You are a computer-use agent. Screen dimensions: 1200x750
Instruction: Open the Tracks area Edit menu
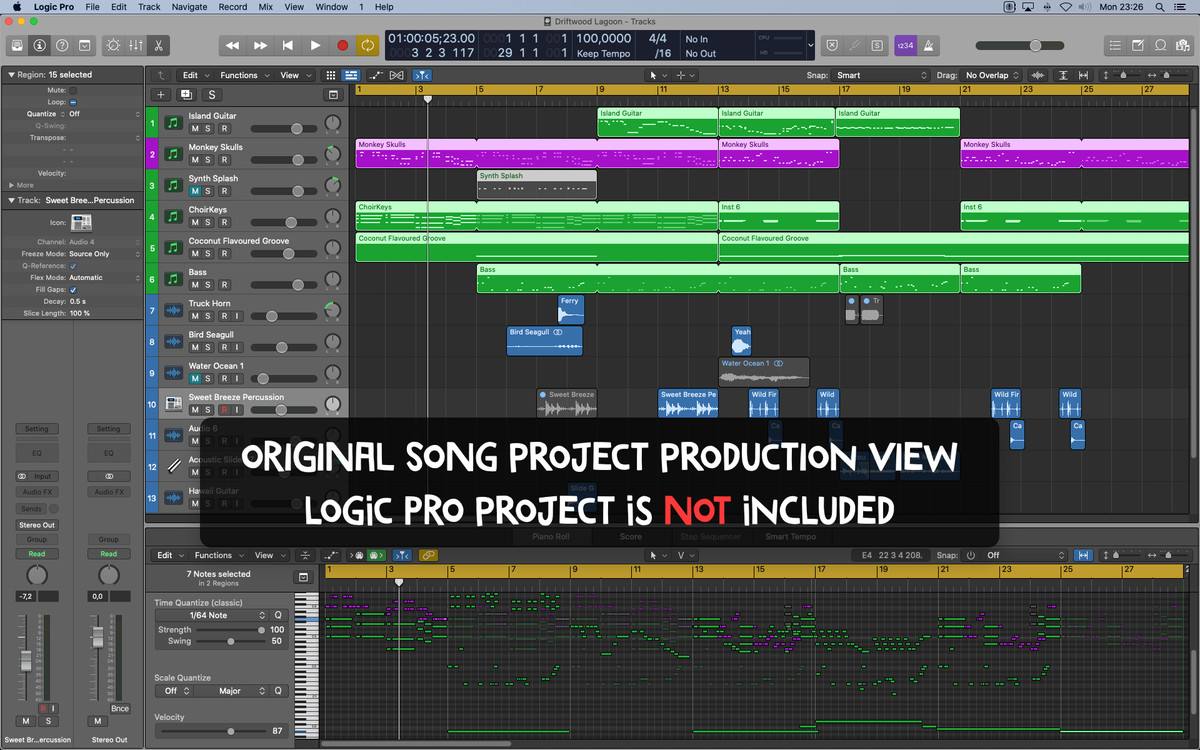point(194,75)
